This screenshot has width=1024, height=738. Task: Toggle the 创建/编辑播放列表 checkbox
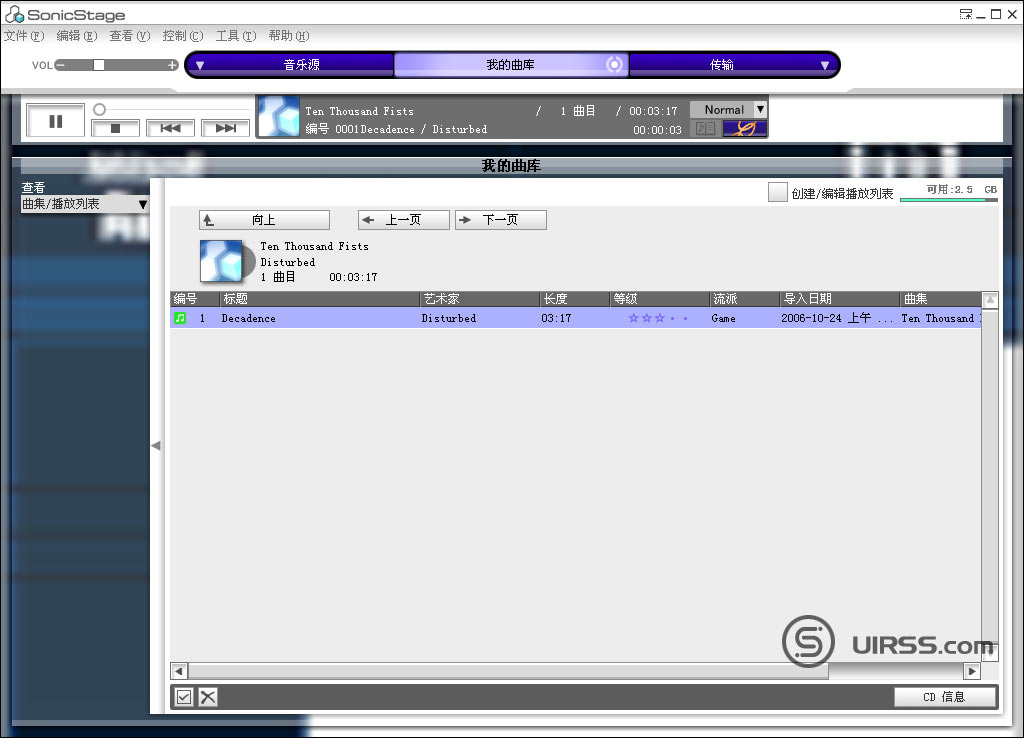pos(777,192)
